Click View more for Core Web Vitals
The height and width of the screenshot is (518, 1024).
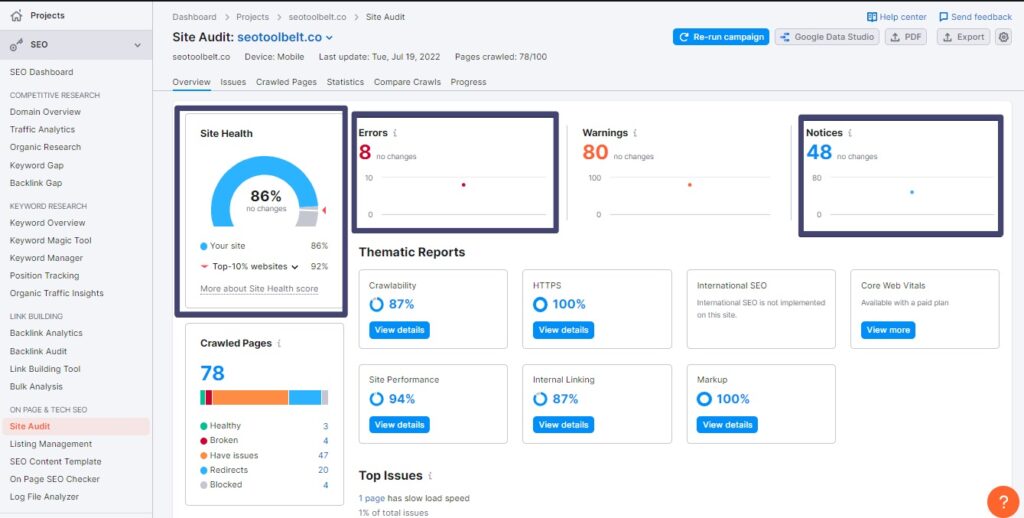click(x=888, y=330)
